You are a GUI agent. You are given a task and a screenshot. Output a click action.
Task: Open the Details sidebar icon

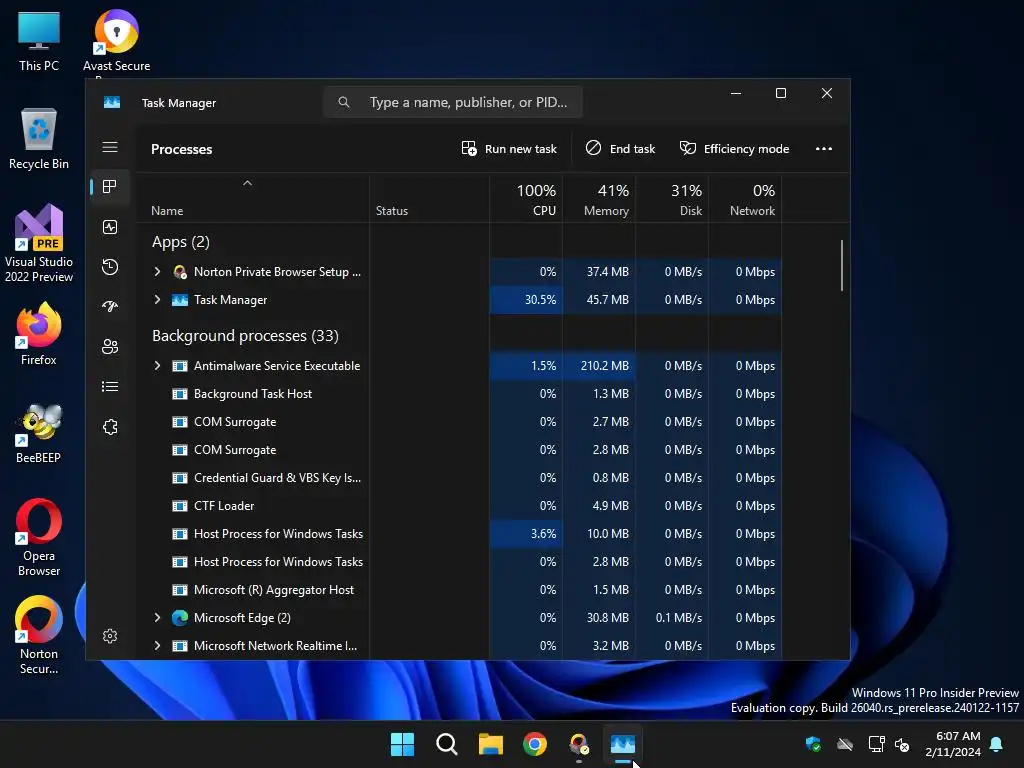[110, 387]
